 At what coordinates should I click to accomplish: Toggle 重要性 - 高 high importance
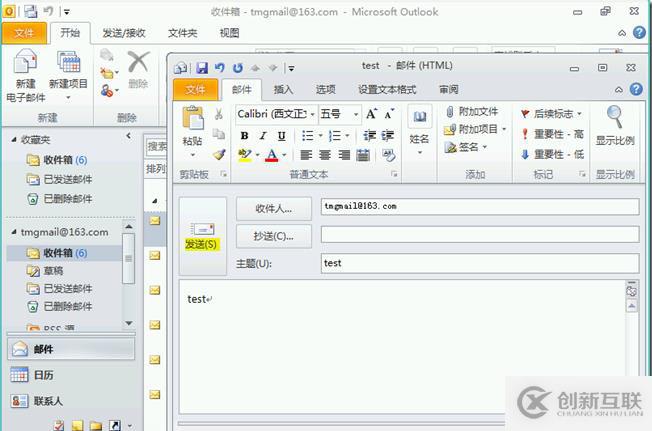tap(553, 134)
